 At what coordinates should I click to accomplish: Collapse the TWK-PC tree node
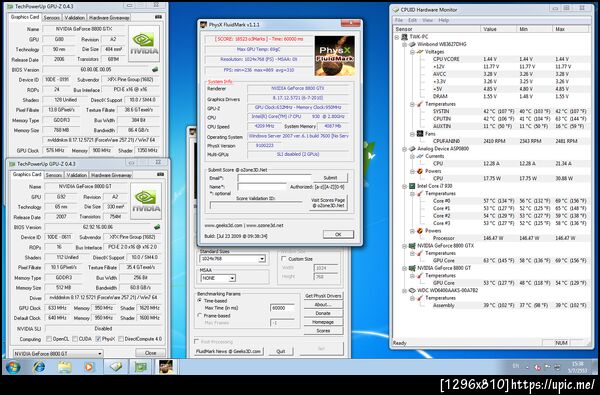coord(397,37)
